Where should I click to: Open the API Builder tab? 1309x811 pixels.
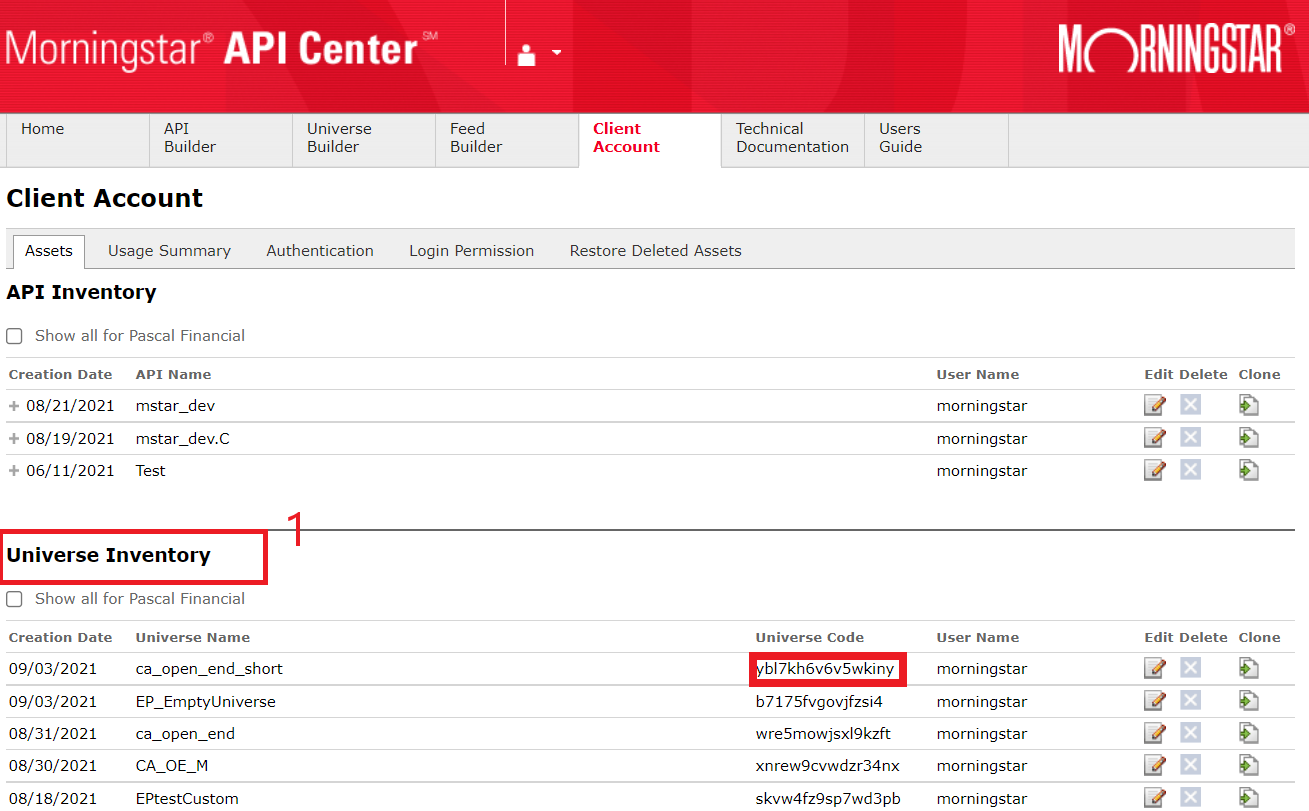click(x=221, y=140)
